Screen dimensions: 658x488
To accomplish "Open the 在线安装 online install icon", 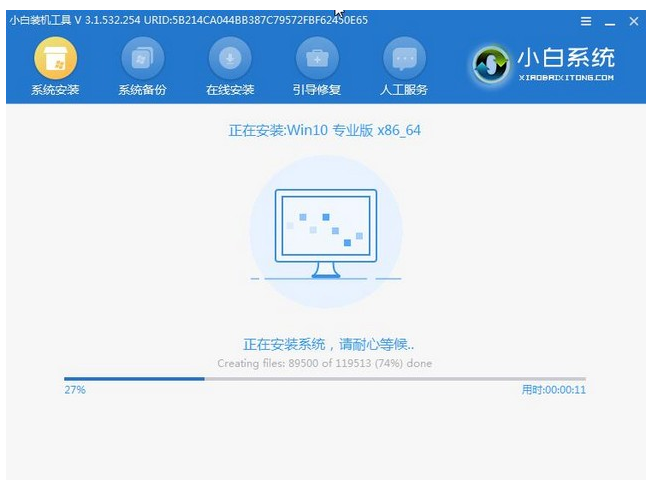I will point(230,58).
